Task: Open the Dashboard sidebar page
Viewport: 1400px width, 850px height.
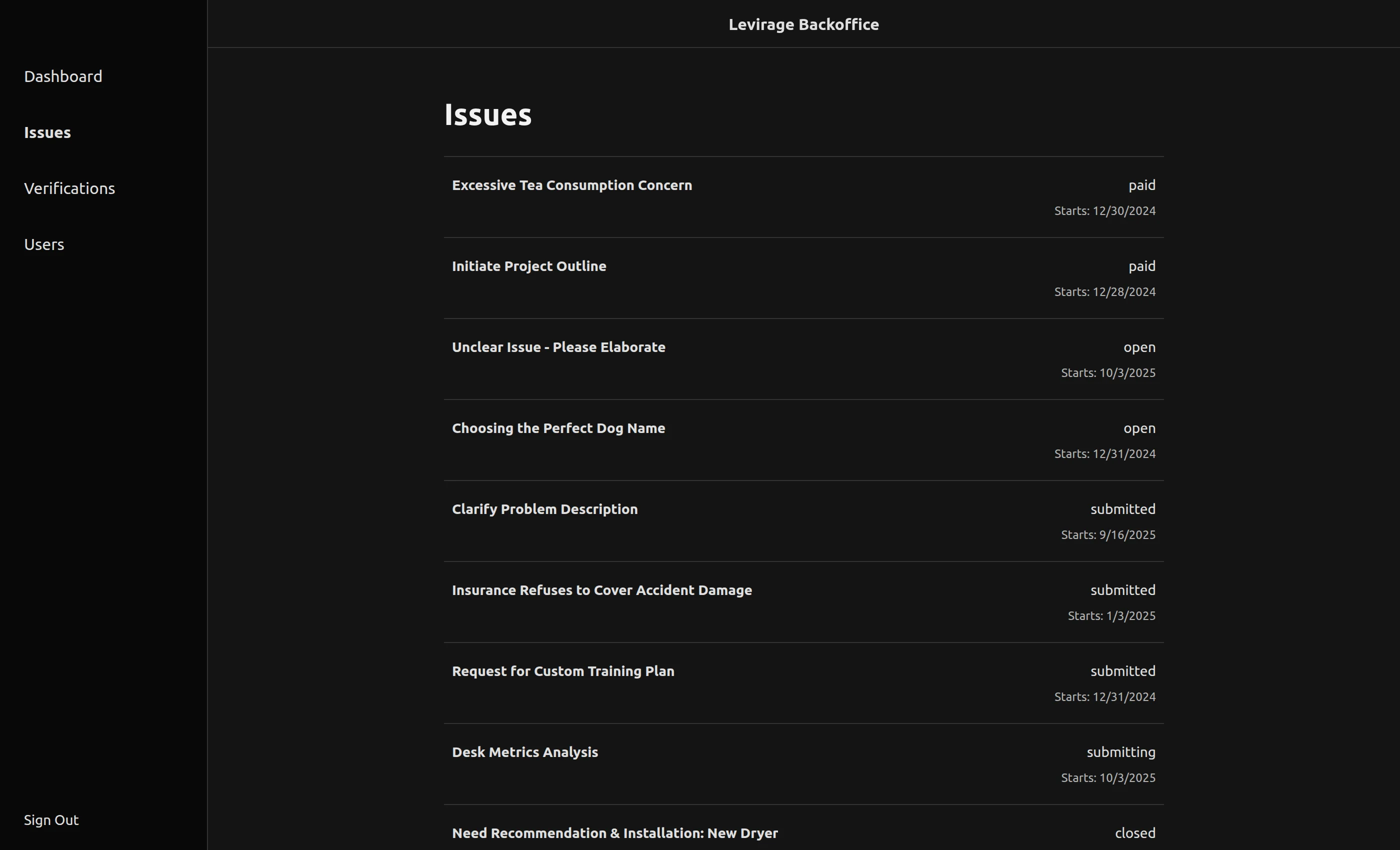Action: pos(63,76)
